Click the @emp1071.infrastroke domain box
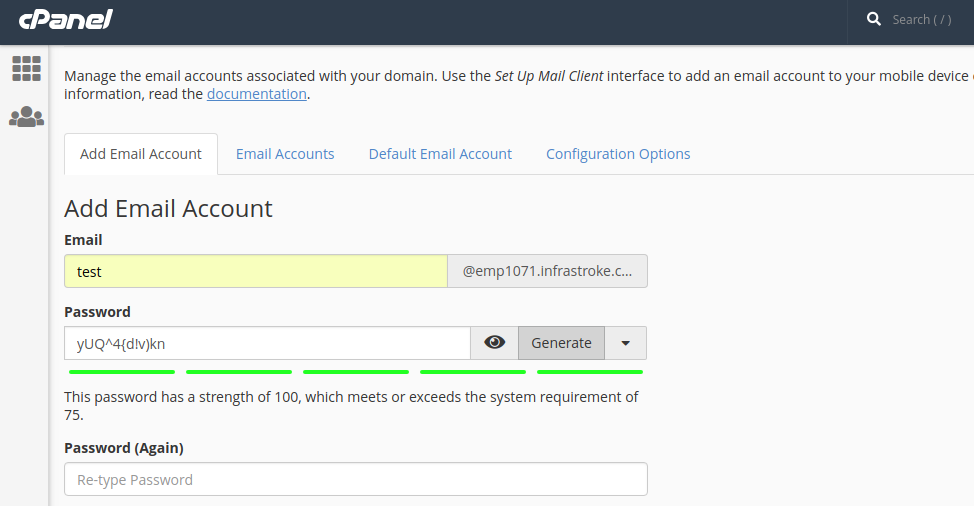The height and width of the screenshot is (506, 974). (547, 271)
